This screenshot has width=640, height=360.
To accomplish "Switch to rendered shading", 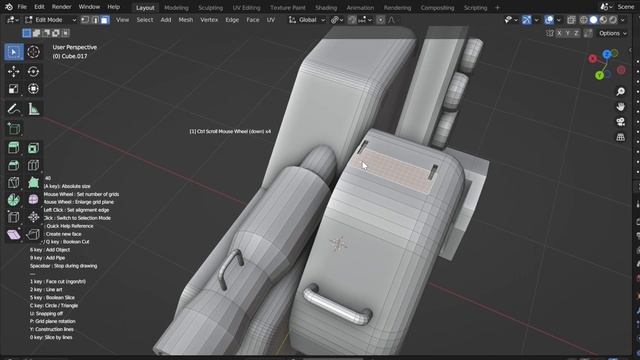I will pos(613,20).
